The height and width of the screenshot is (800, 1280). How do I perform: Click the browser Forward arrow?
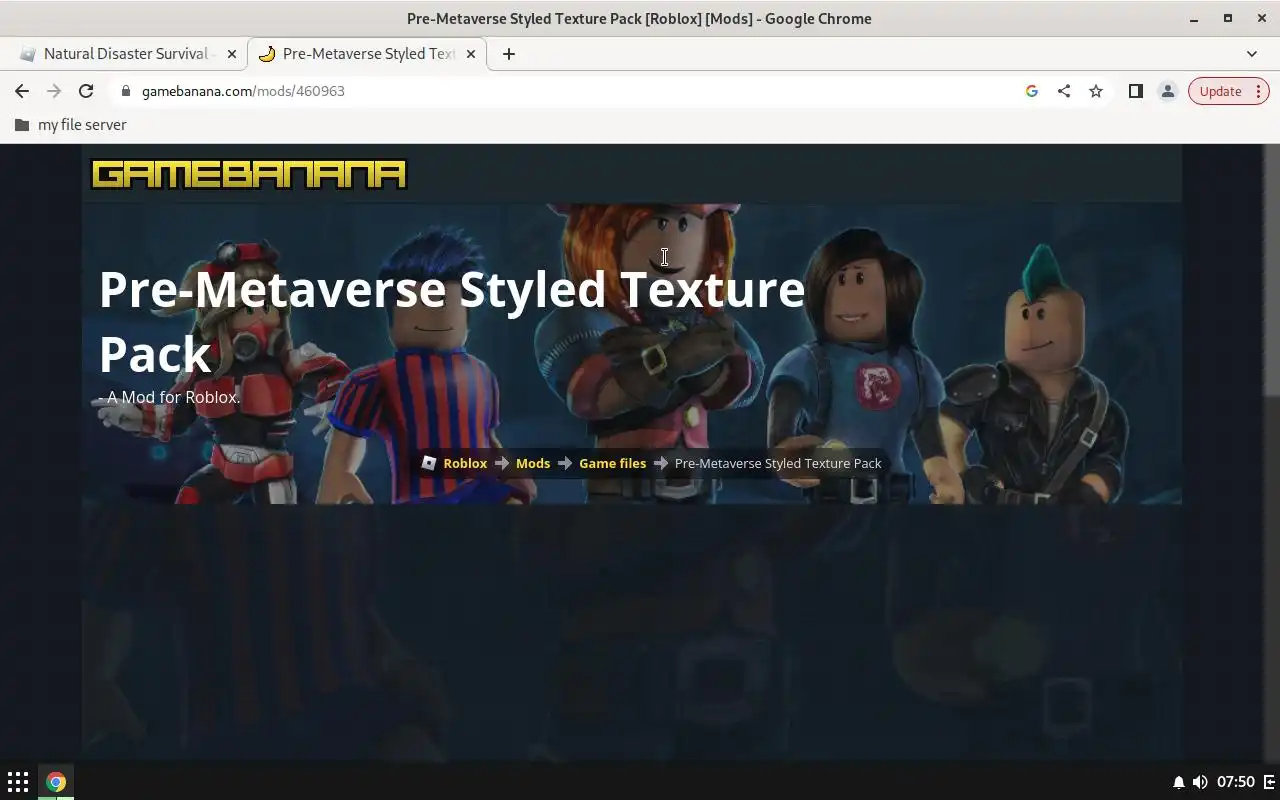[54, 91]
